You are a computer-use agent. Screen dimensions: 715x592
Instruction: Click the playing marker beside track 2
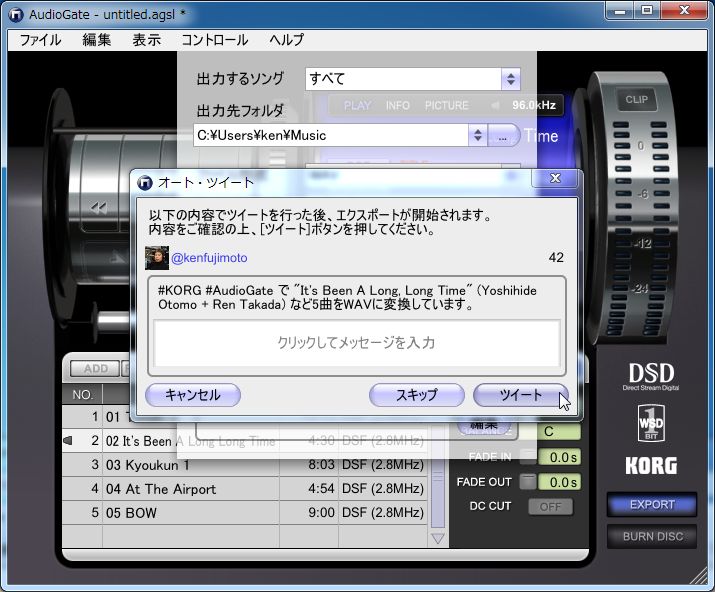[68, 441]
